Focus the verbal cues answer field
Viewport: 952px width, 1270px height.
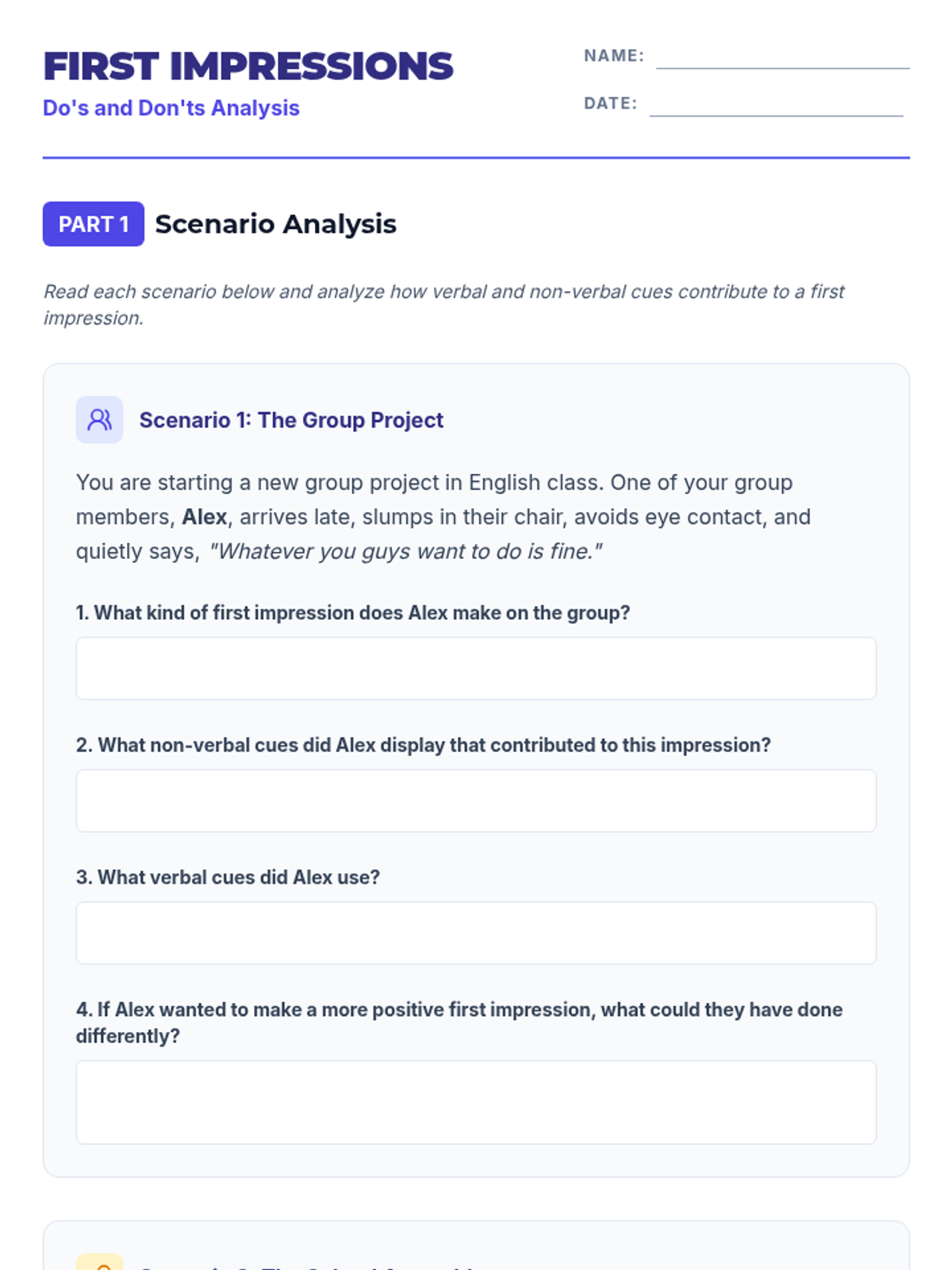(476, 933)
